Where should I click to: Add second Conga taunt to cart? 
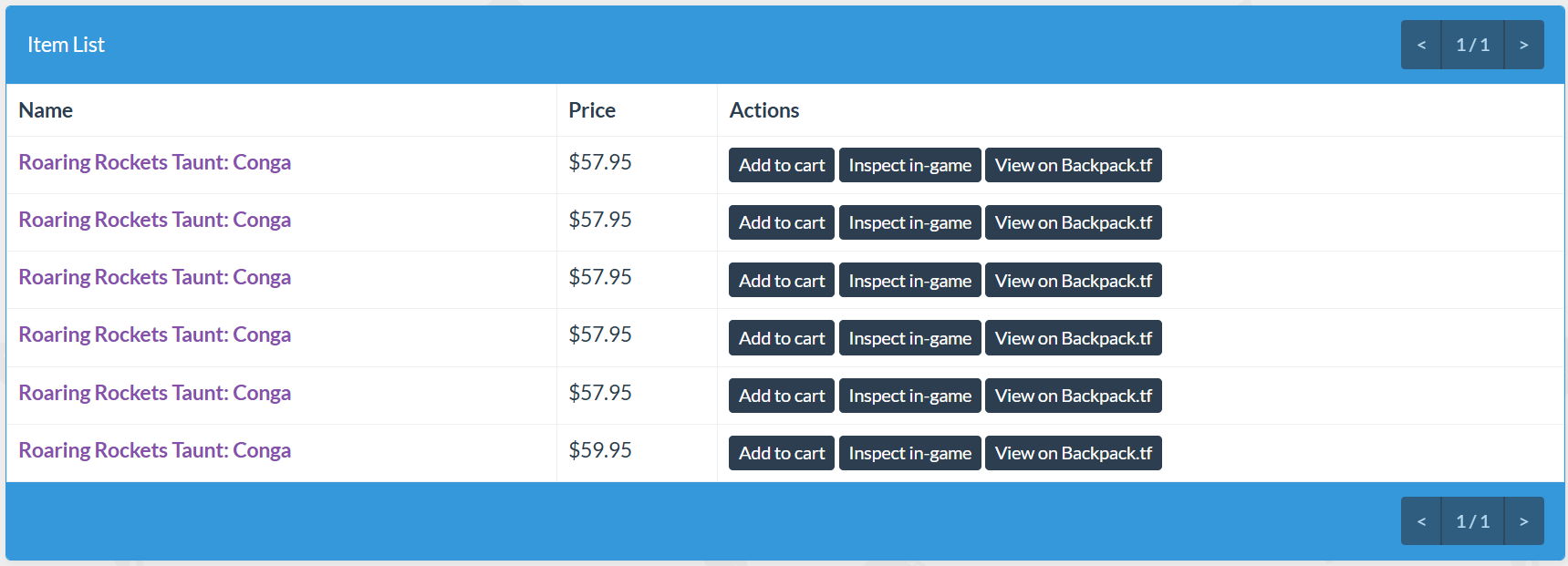782,222
